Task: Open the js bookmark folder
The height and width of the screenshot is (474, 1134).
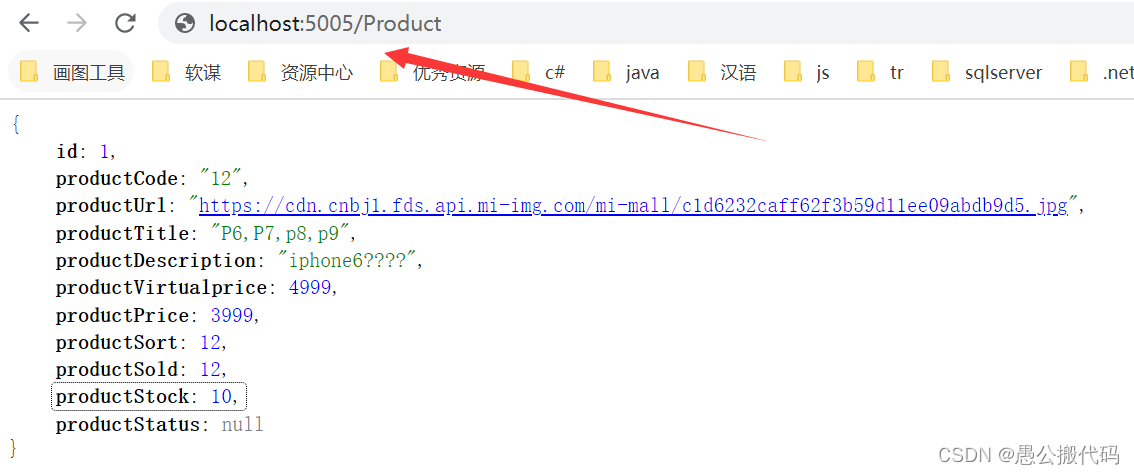Action: (807, 72)
